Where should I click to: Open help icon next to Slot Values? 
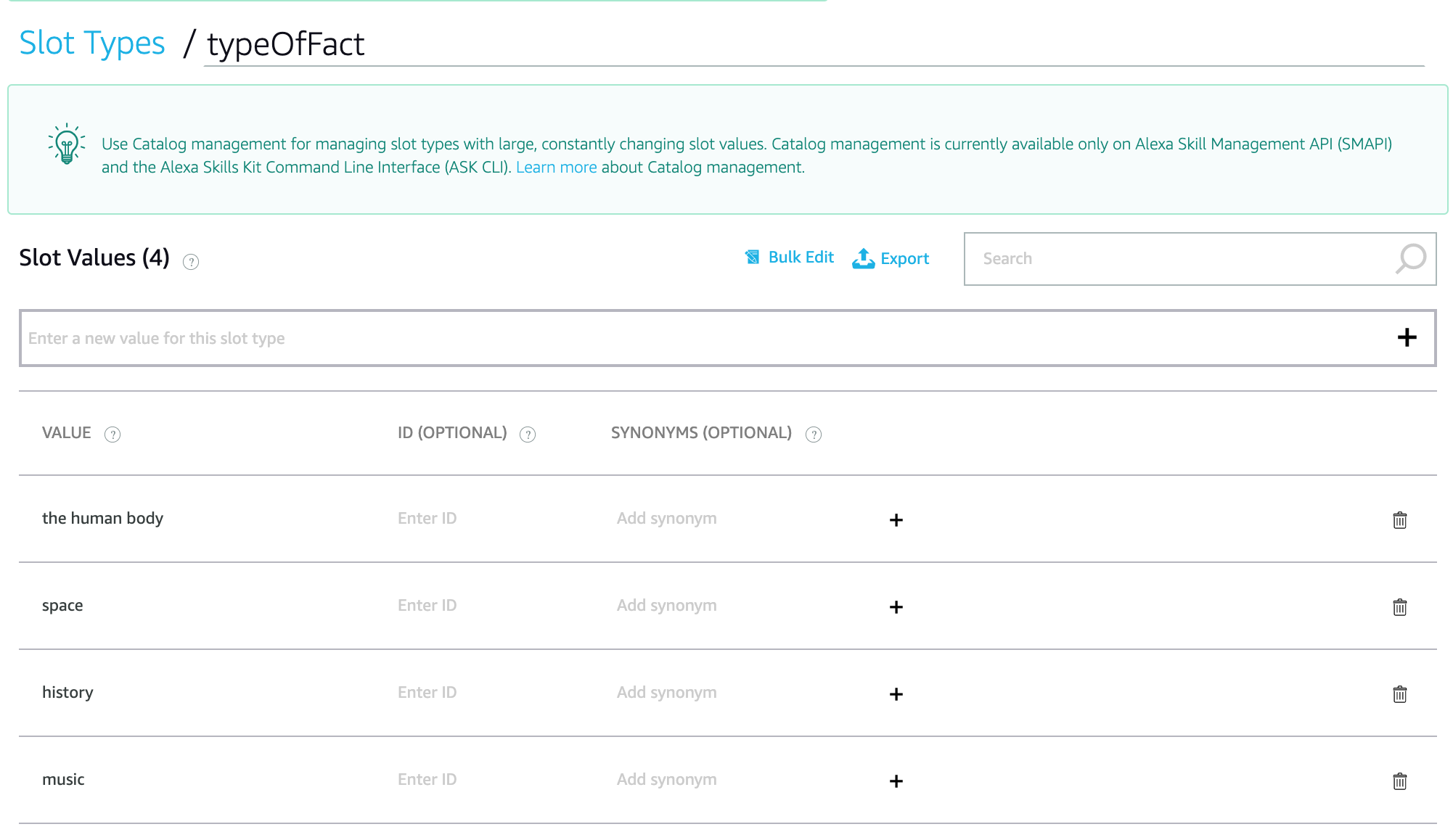point(191,262)
